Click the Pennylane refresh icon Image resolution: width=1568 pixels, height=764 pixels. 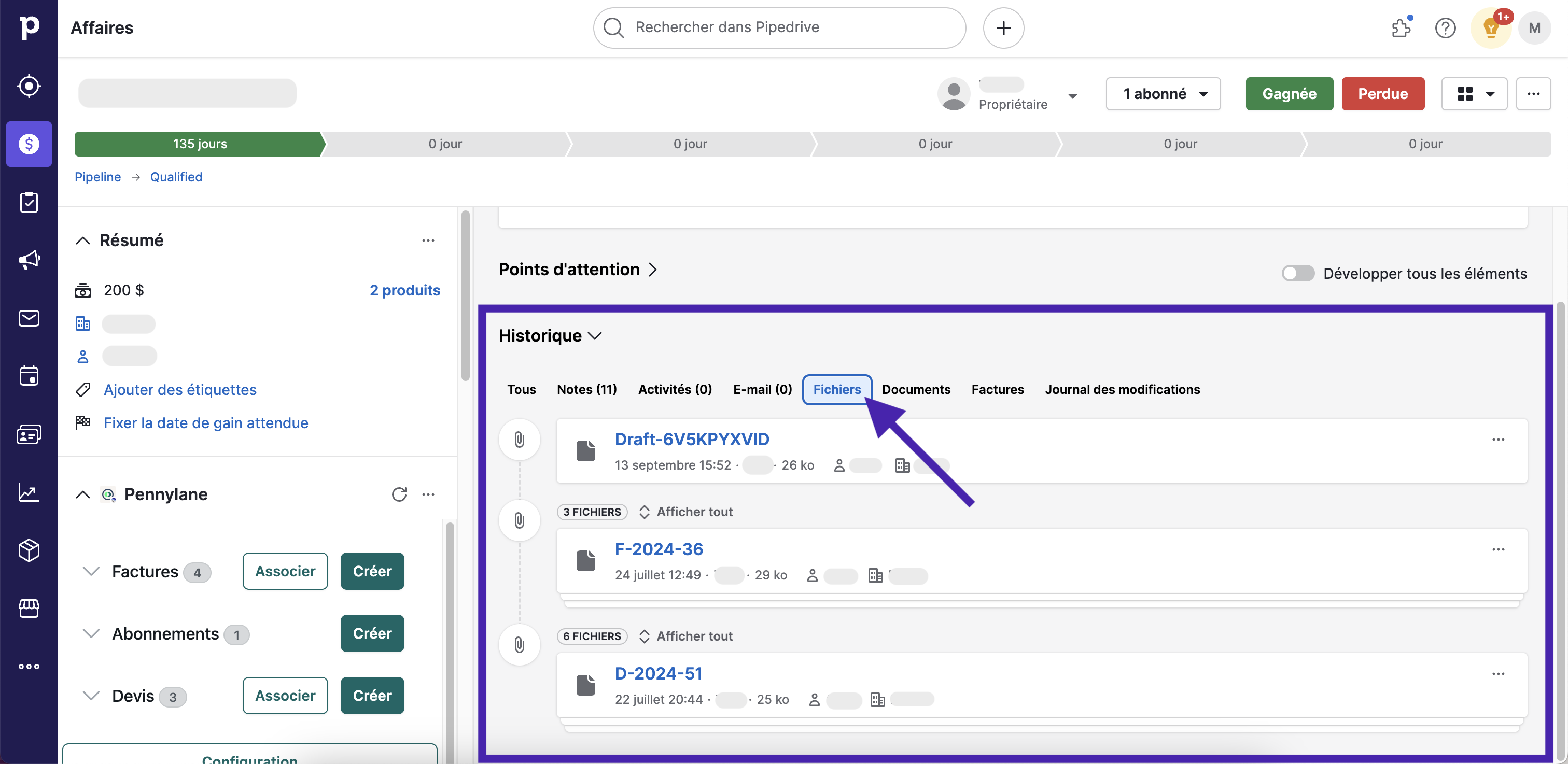click(399, 494)
